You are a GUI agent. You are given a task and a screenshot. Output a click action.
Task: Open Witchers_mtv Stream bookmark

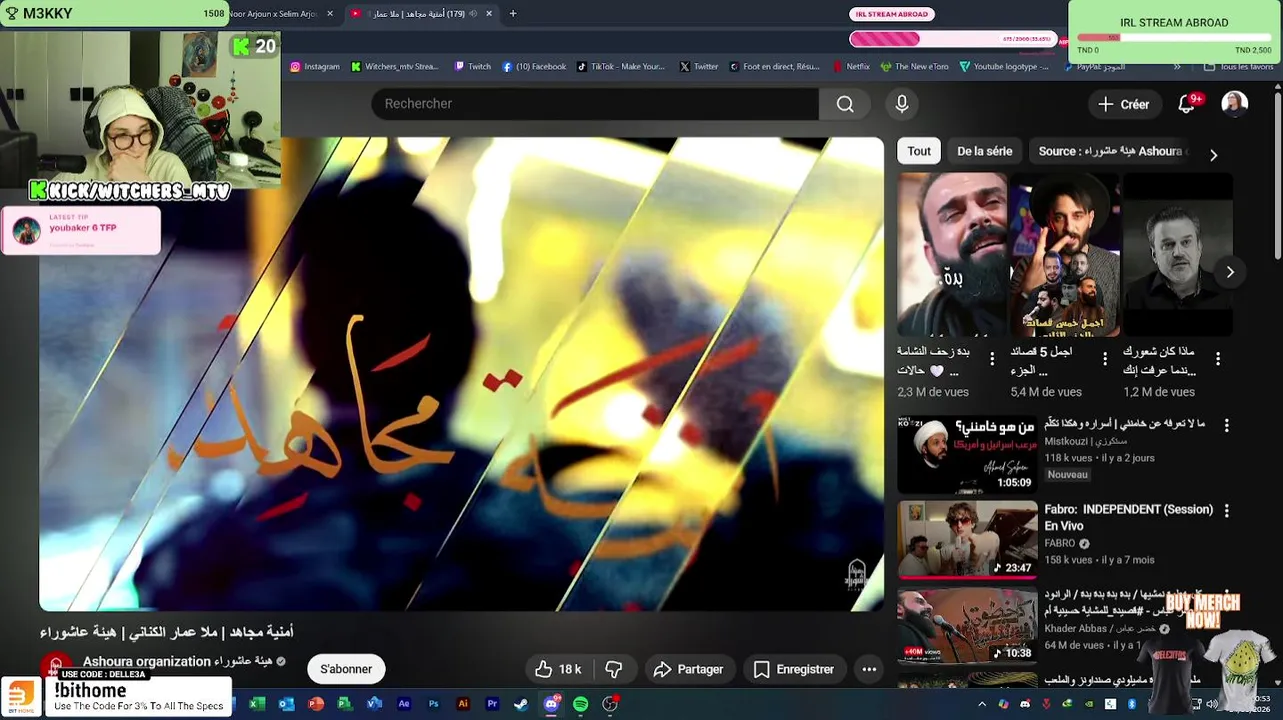(395, 67)
